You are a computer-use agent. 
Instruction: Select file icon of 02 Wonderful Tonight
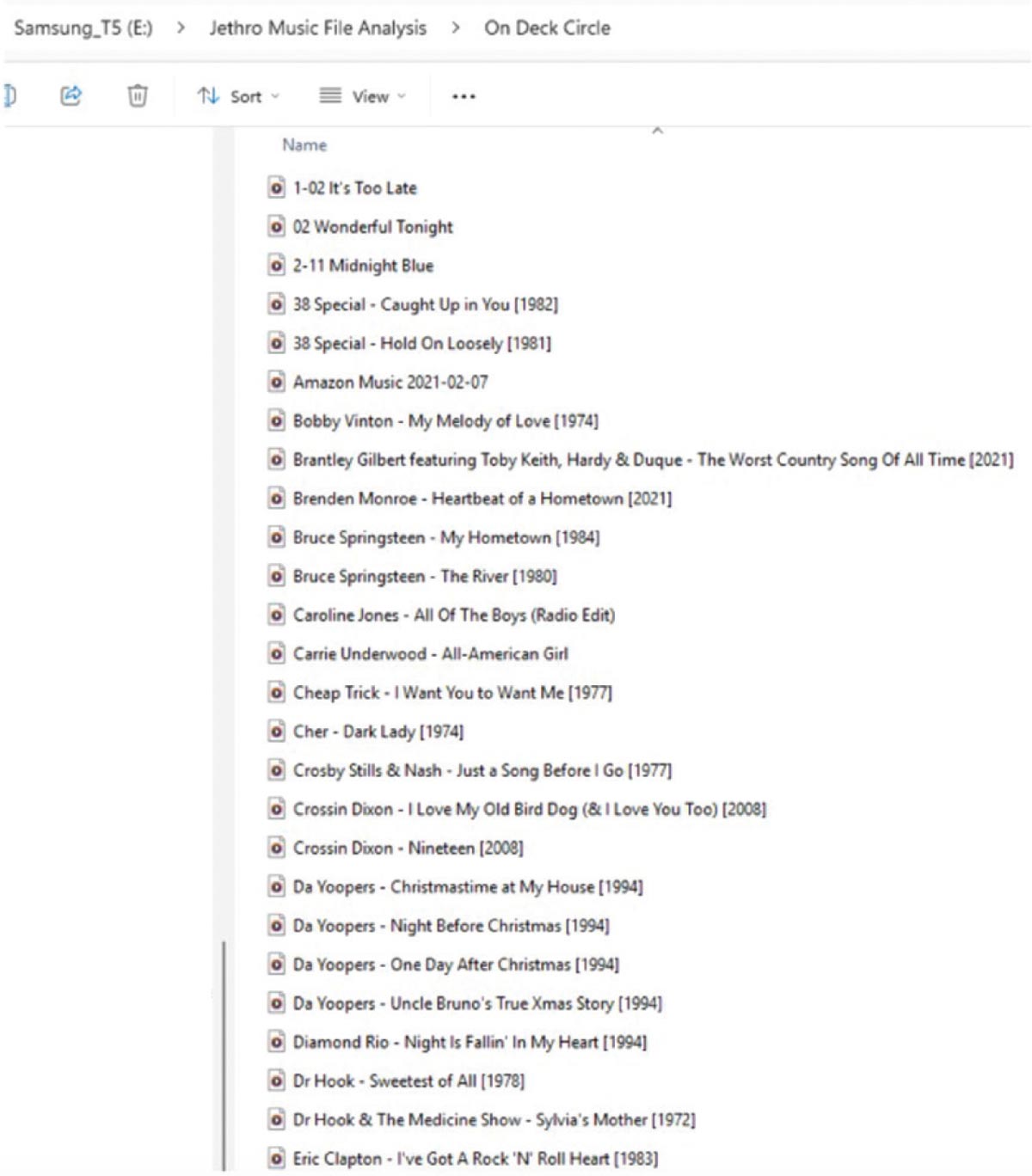pos(276,227)
